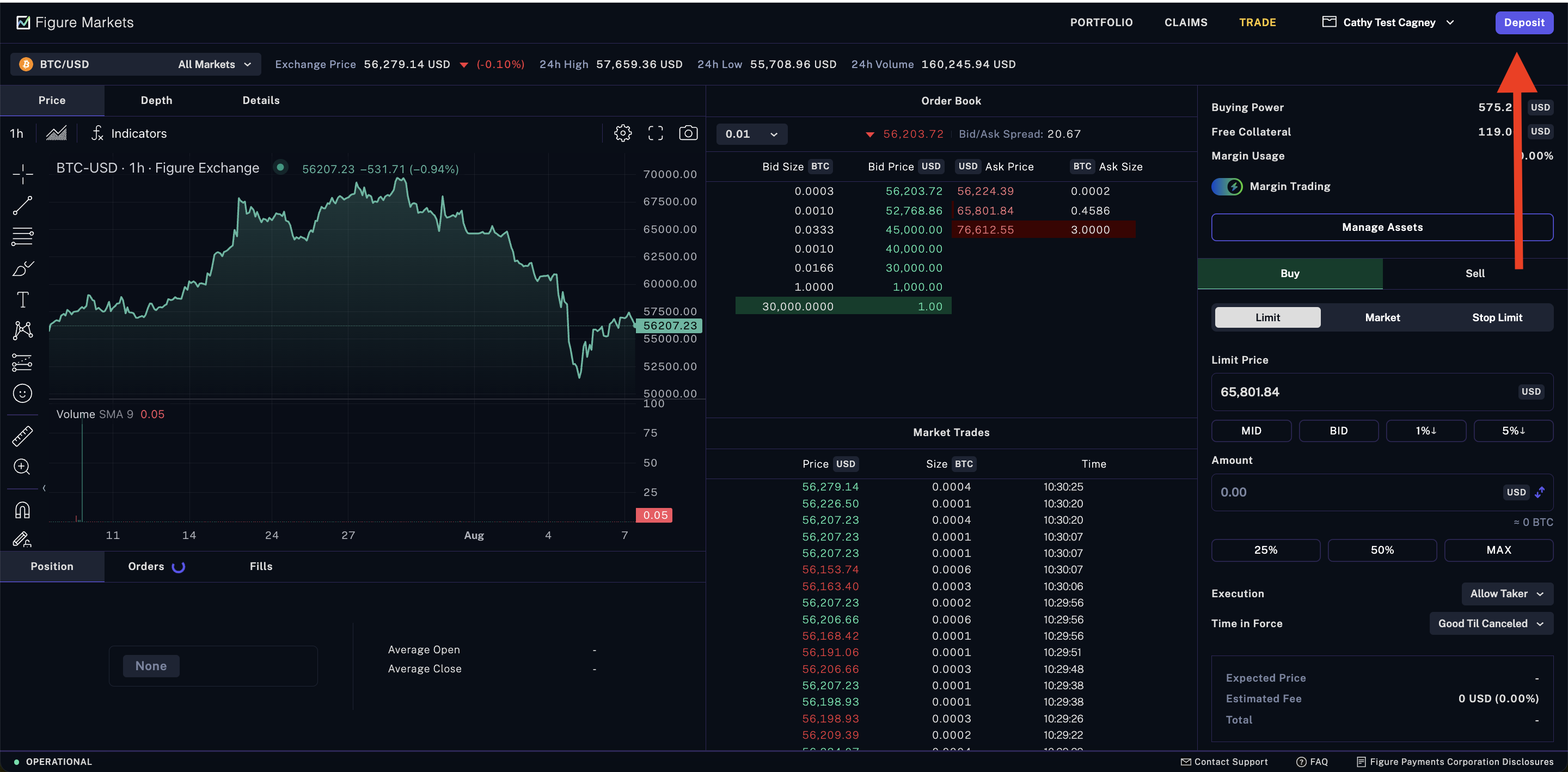Image resolution: width=1568 pixels, height=772 pixels.
Task: Go to the CLAIMS page
Action: point(1186,22)
